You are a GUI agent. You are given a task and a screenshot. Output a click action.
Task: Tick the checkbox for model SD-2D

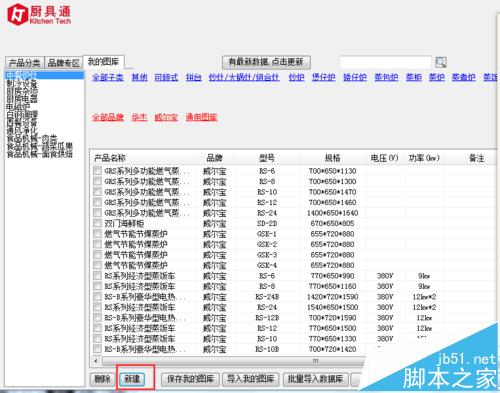[x=97, y=223]
